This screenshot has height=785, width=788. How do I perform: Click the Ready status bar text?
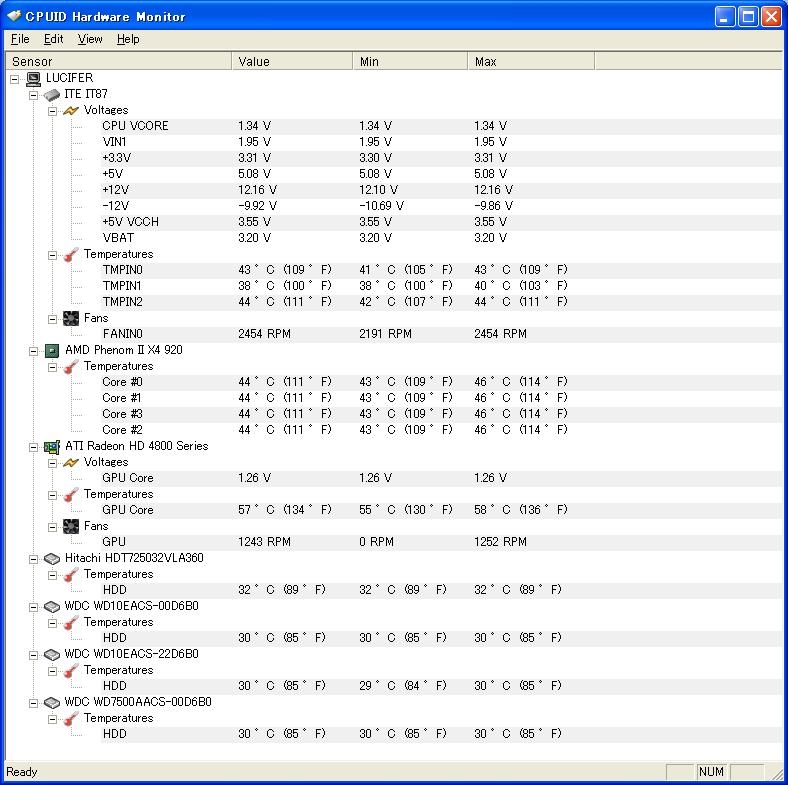point(22,772)
